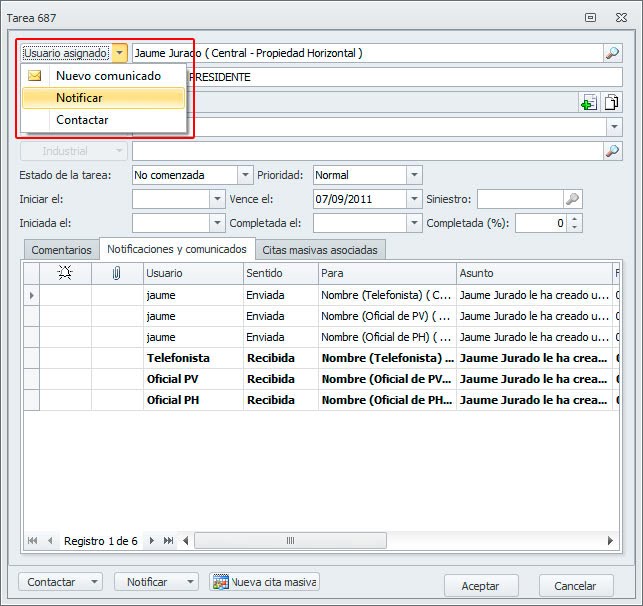
Task: Open the Vence el date picker
Action: point(414,199)
